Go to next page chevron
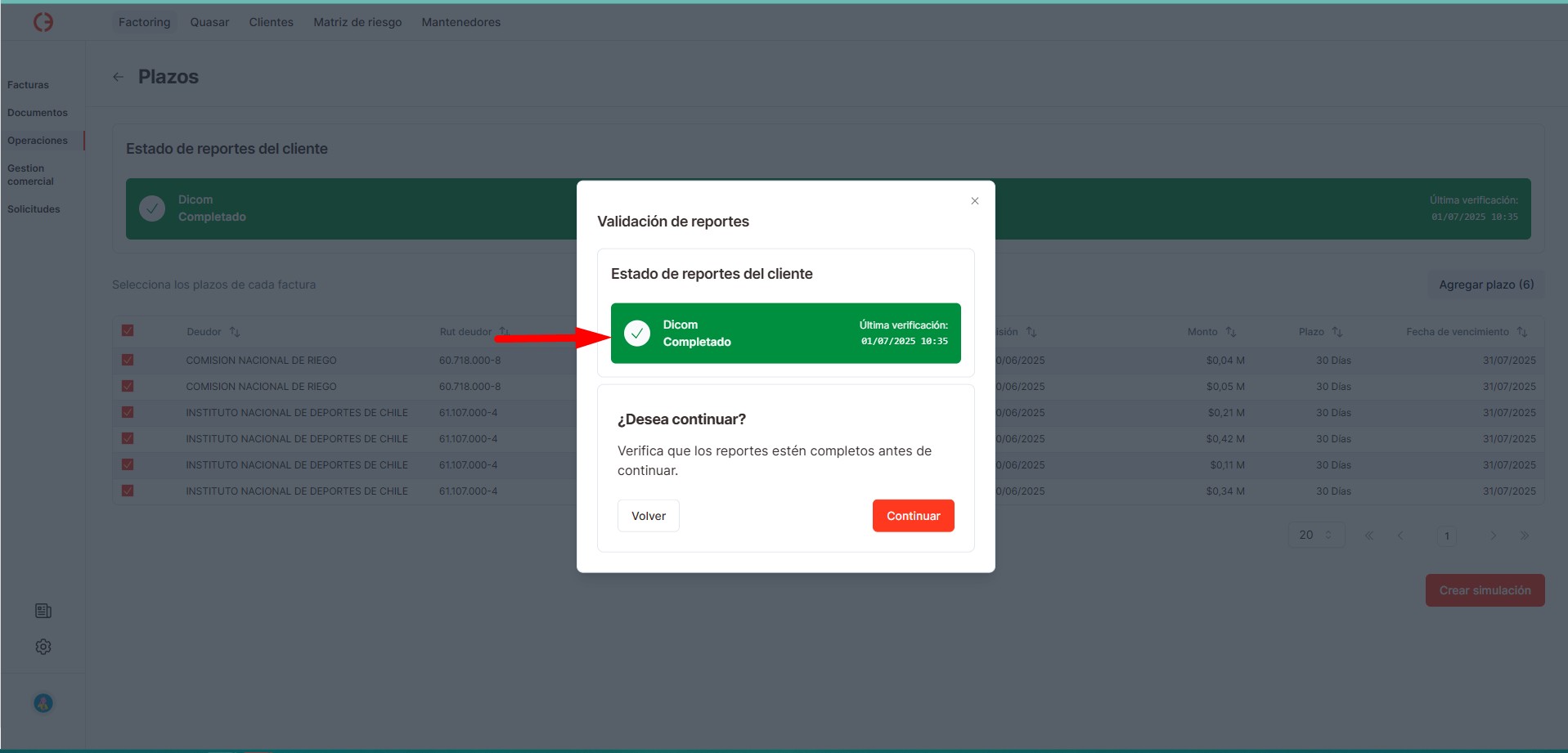Viewport: 1568px width, 753px height. pos(1493,536)
